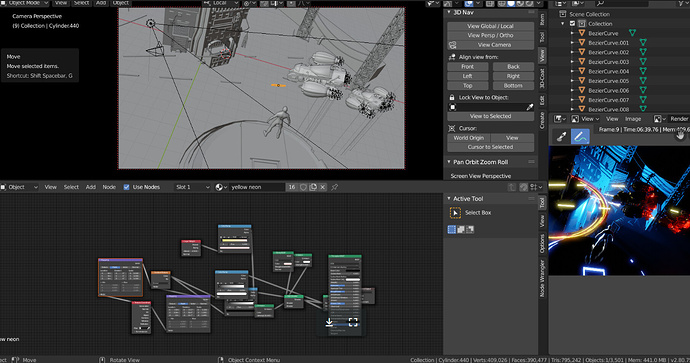Click the black-white color ramp gradient in middle node
The width and height of the screenshot is (690, 363).
pyautogui.click(x=231, y=287)
